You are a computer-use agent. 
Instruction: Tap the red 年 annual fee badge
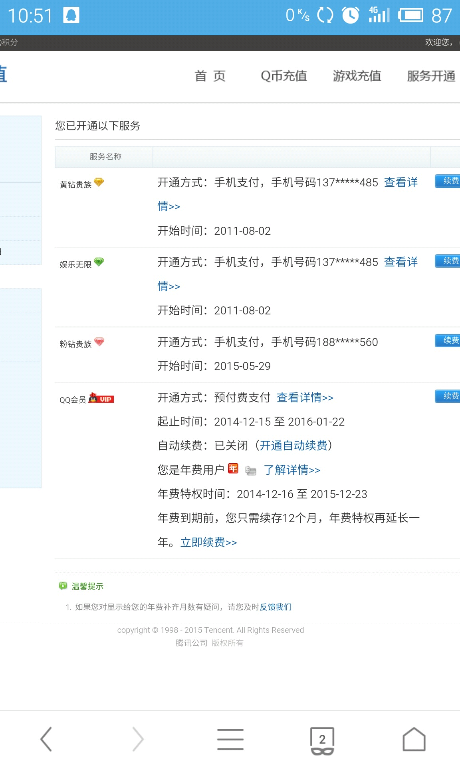click(x=233, y=469)
